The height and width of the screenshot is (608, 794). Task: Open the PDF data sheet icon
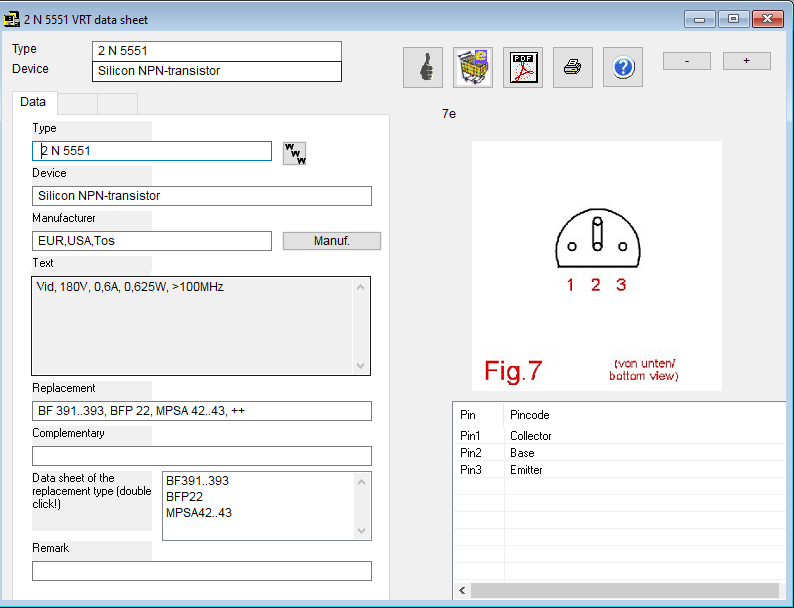[523, 67]
